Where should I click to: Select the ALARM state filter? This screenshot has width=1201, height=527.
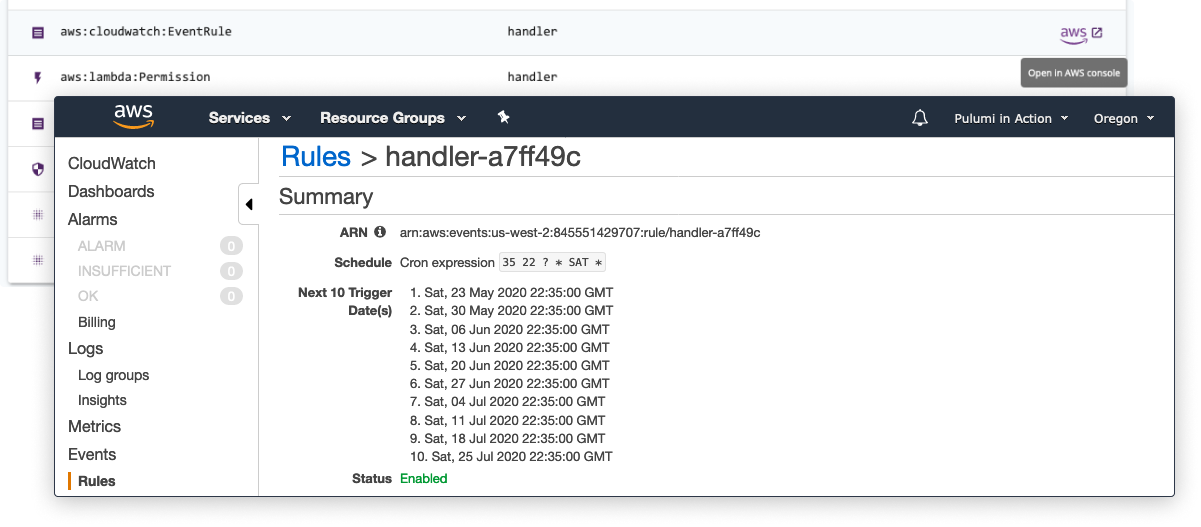click(102, 246)
